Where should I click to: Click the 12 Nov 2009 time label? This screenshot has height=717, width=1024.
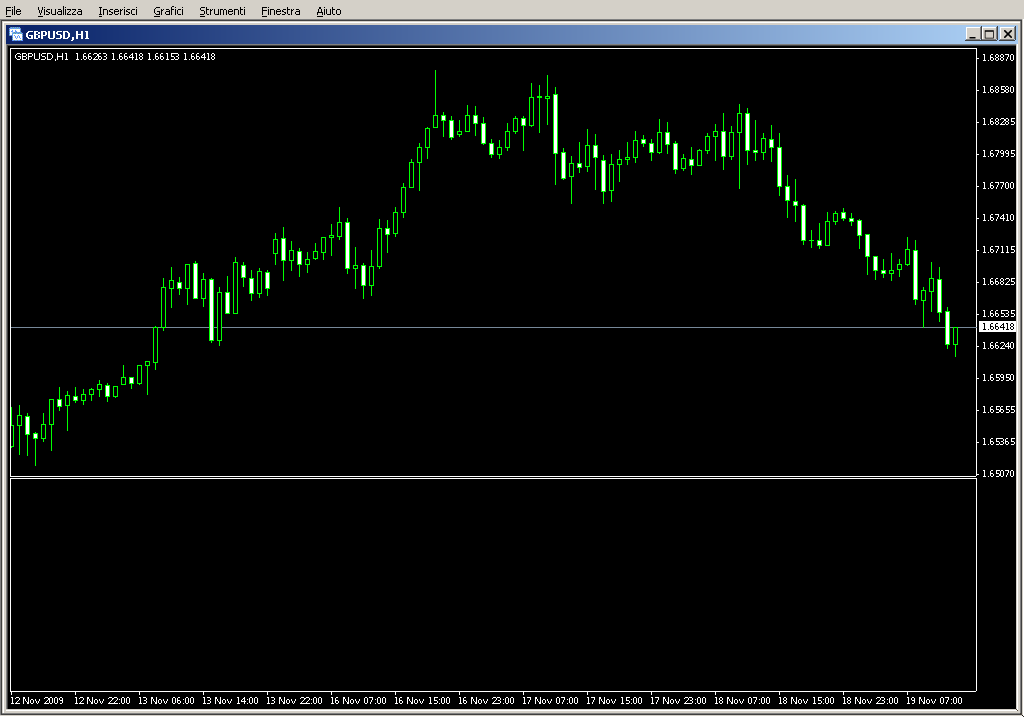[x=37, y=701]
